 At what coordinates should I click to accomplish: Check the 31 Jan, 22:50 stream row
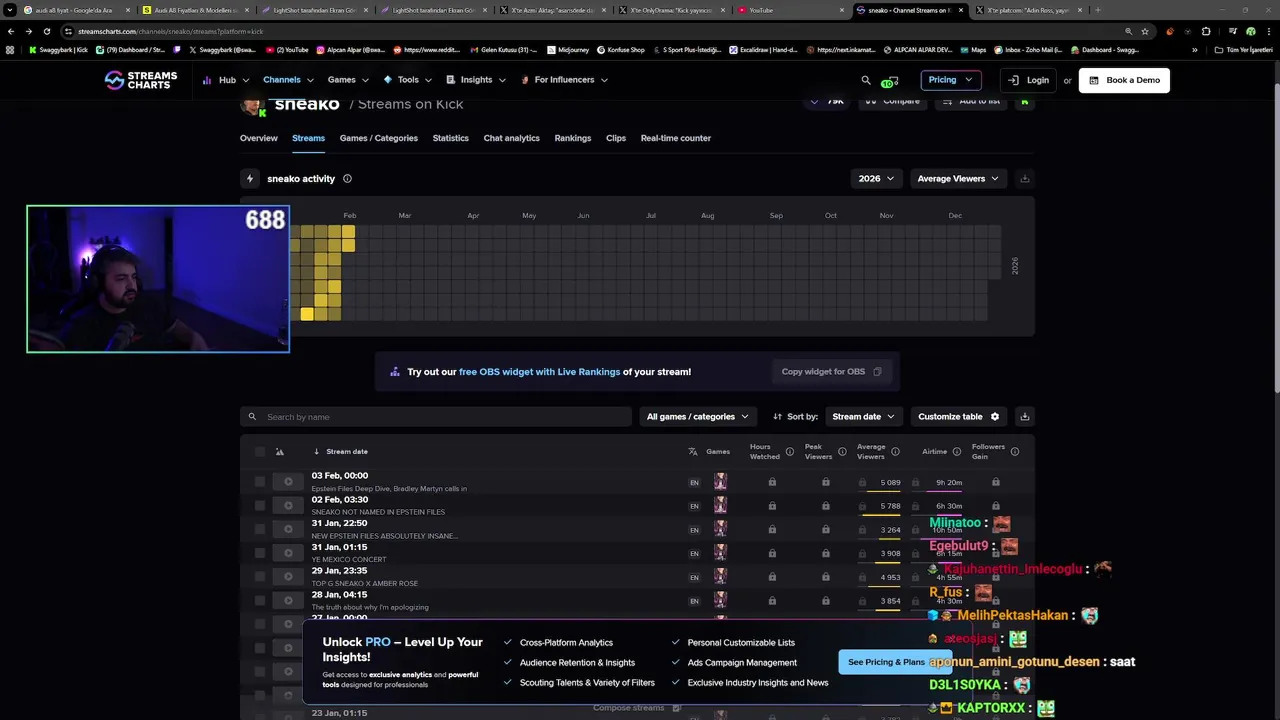pyautogui.click(x=260, y=529)
